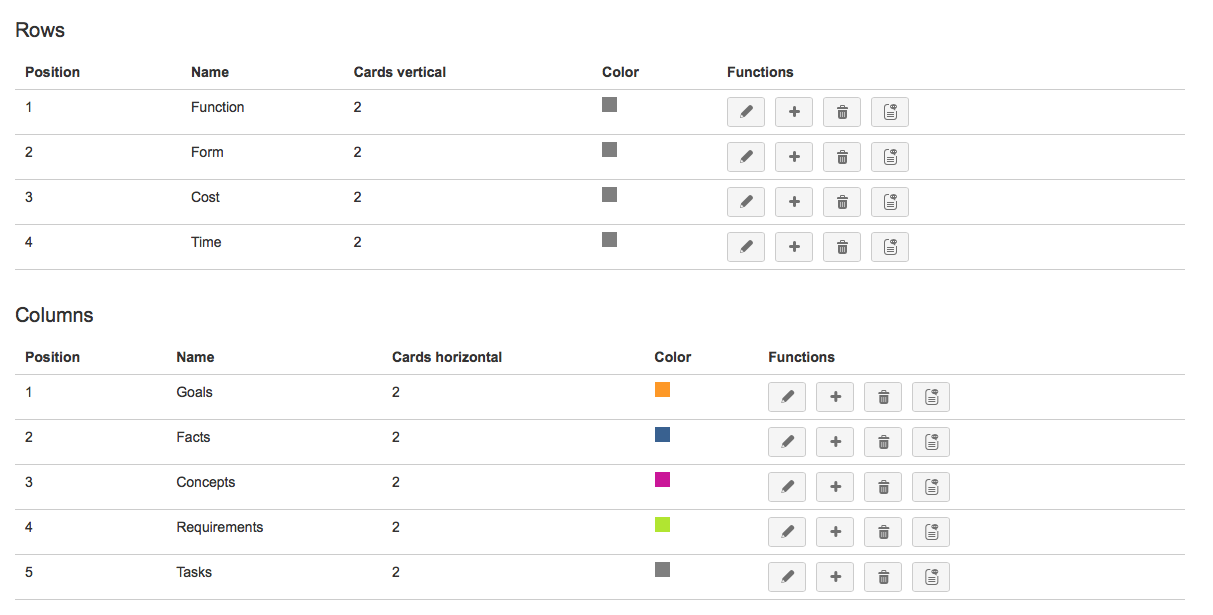Viewport: 1213px width, 615px height.
Task: Click the green color swatch for Requirements
Action: [x=662, y=524]
